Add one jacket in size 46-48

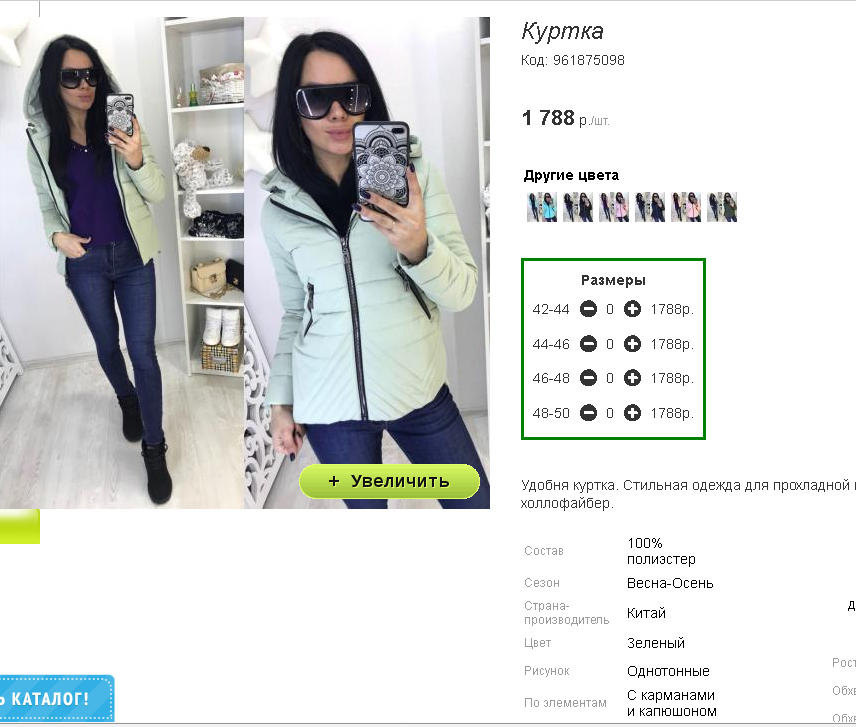(x=632, y=378)
